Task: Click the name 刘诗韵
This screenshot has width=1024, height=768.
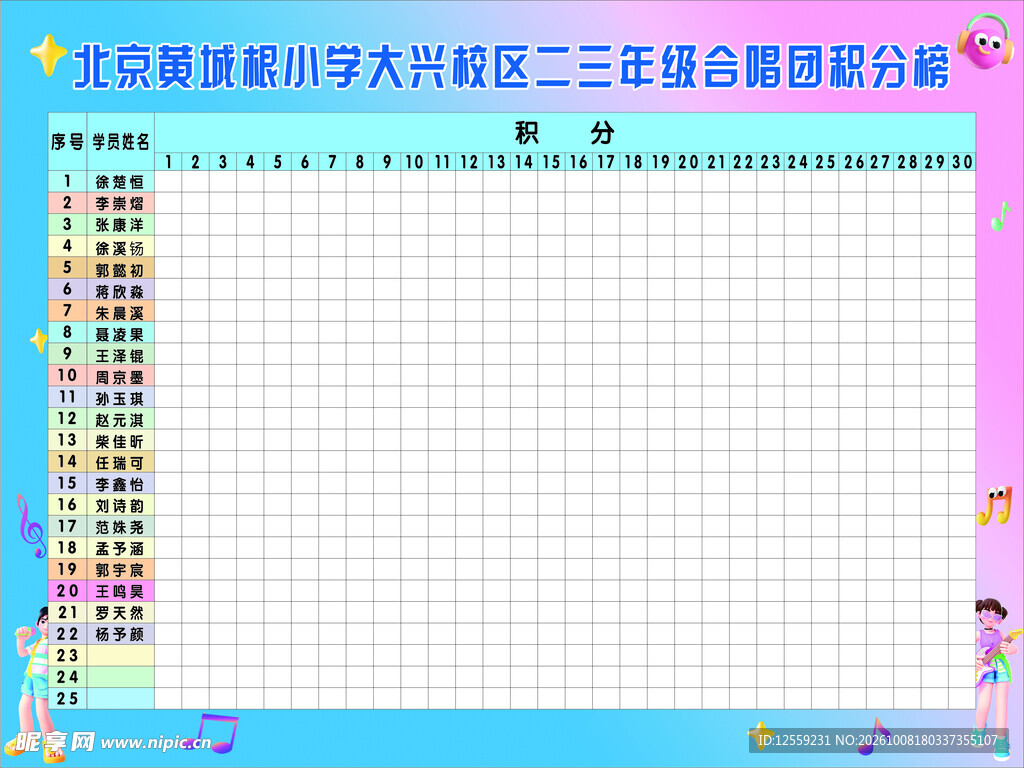Action: pos(120,506)
